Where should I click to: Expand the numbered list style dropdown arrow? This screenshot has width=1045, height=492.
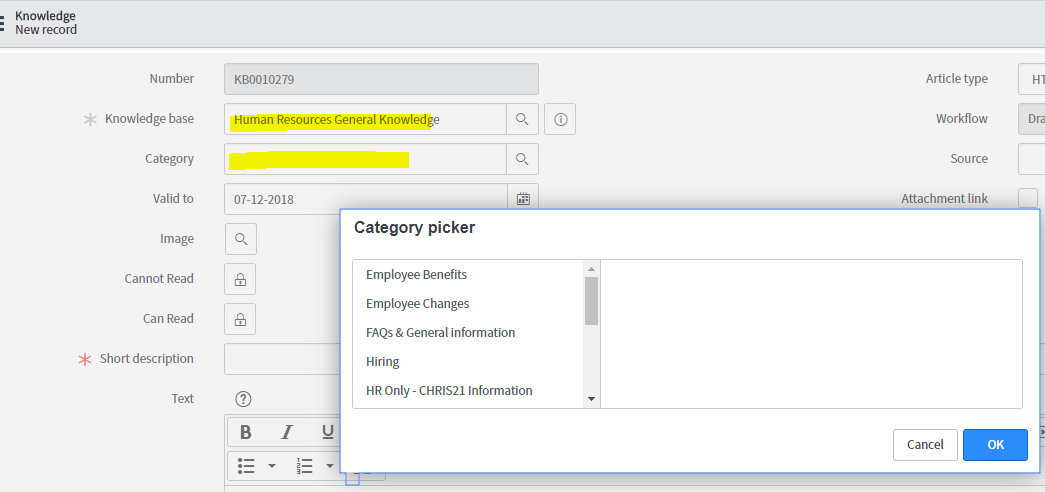329,466
